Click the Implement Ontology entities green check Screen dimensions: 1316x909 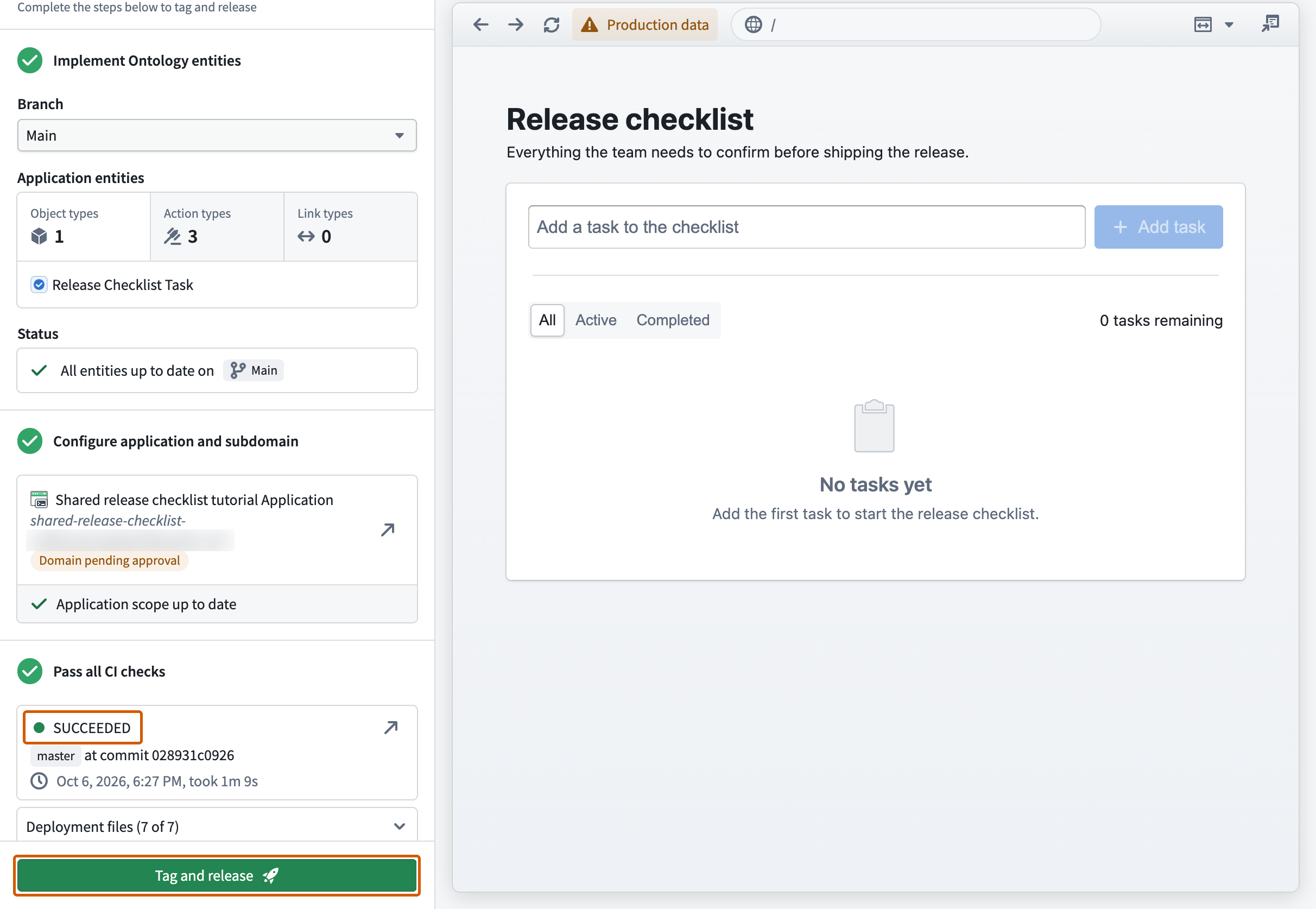coord(30,60)
